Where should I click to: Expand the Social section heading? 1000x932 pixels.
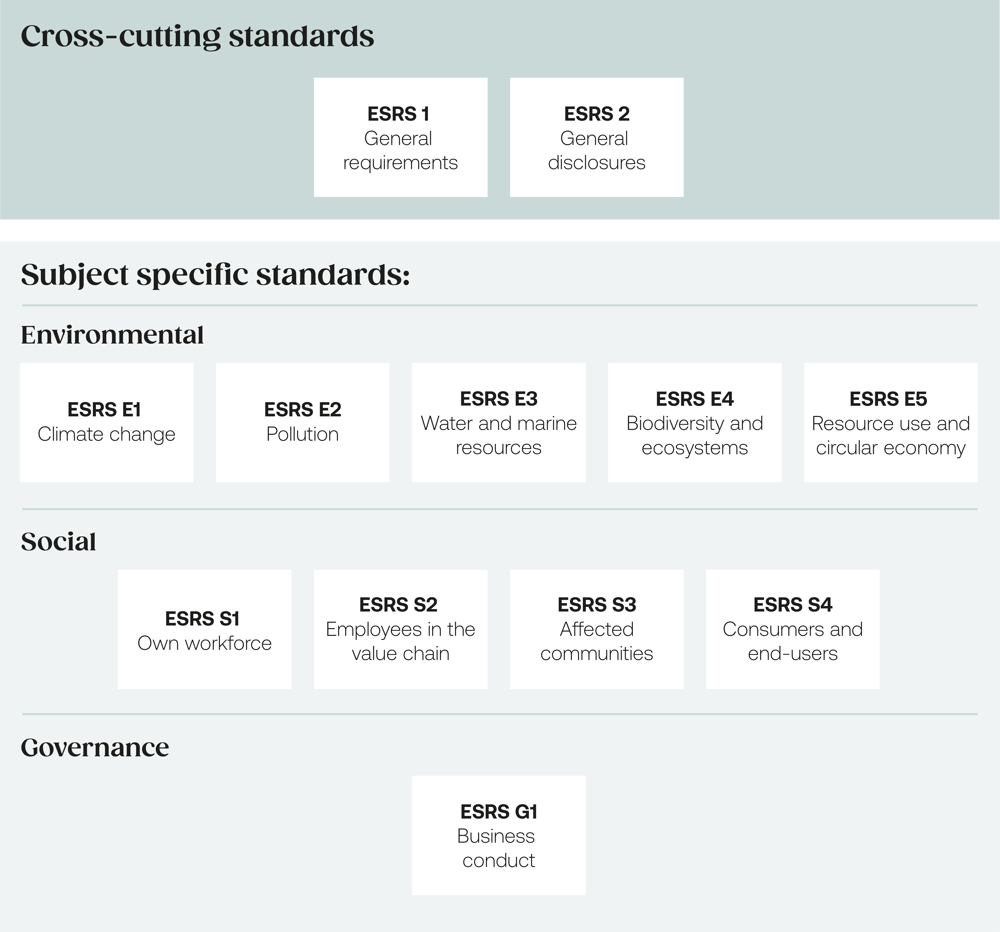click(58, 541)
